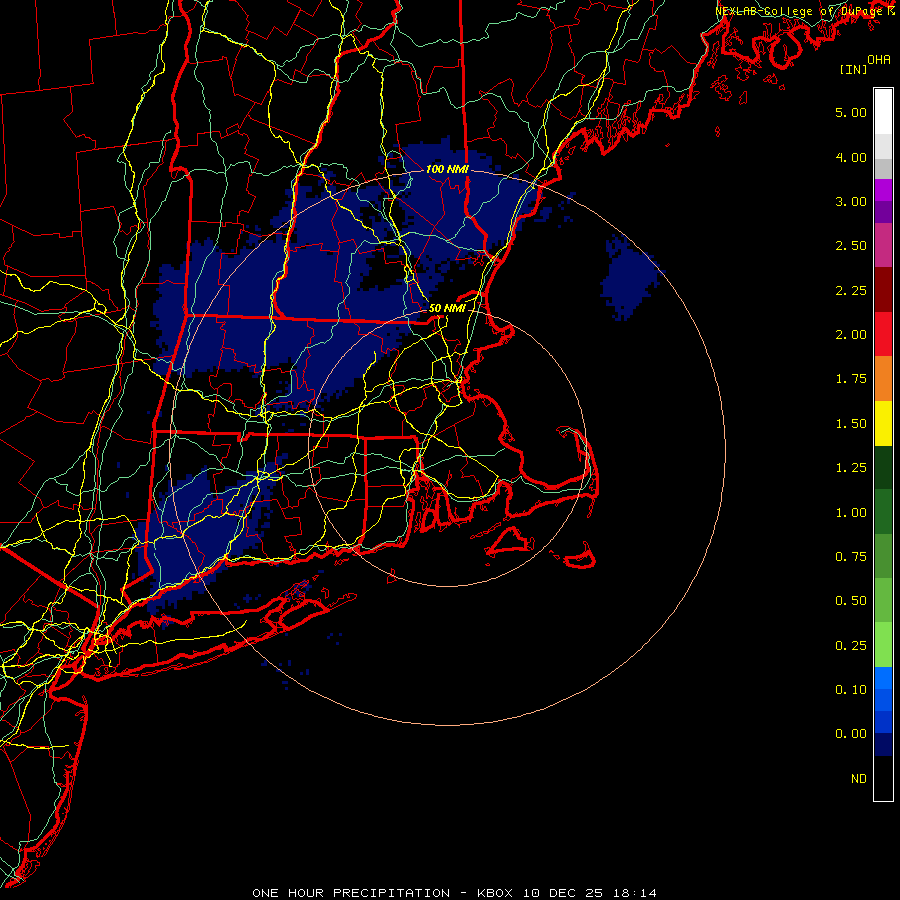
Task: Click the 0.75 legend value
Action: (x=851, y=557)
